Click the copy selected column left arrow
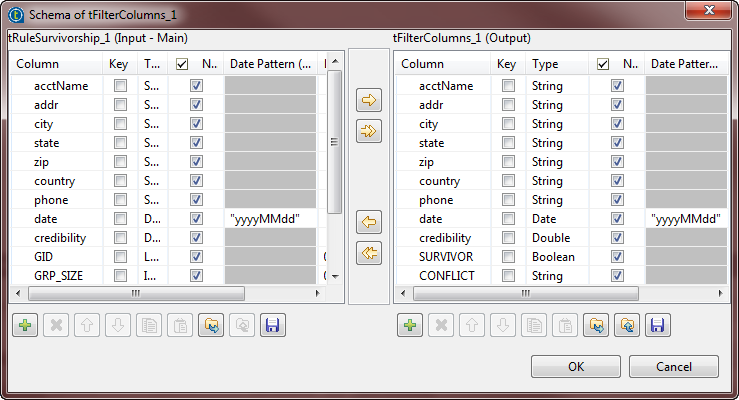Screen dimensions: 739x400 [369, 222]
